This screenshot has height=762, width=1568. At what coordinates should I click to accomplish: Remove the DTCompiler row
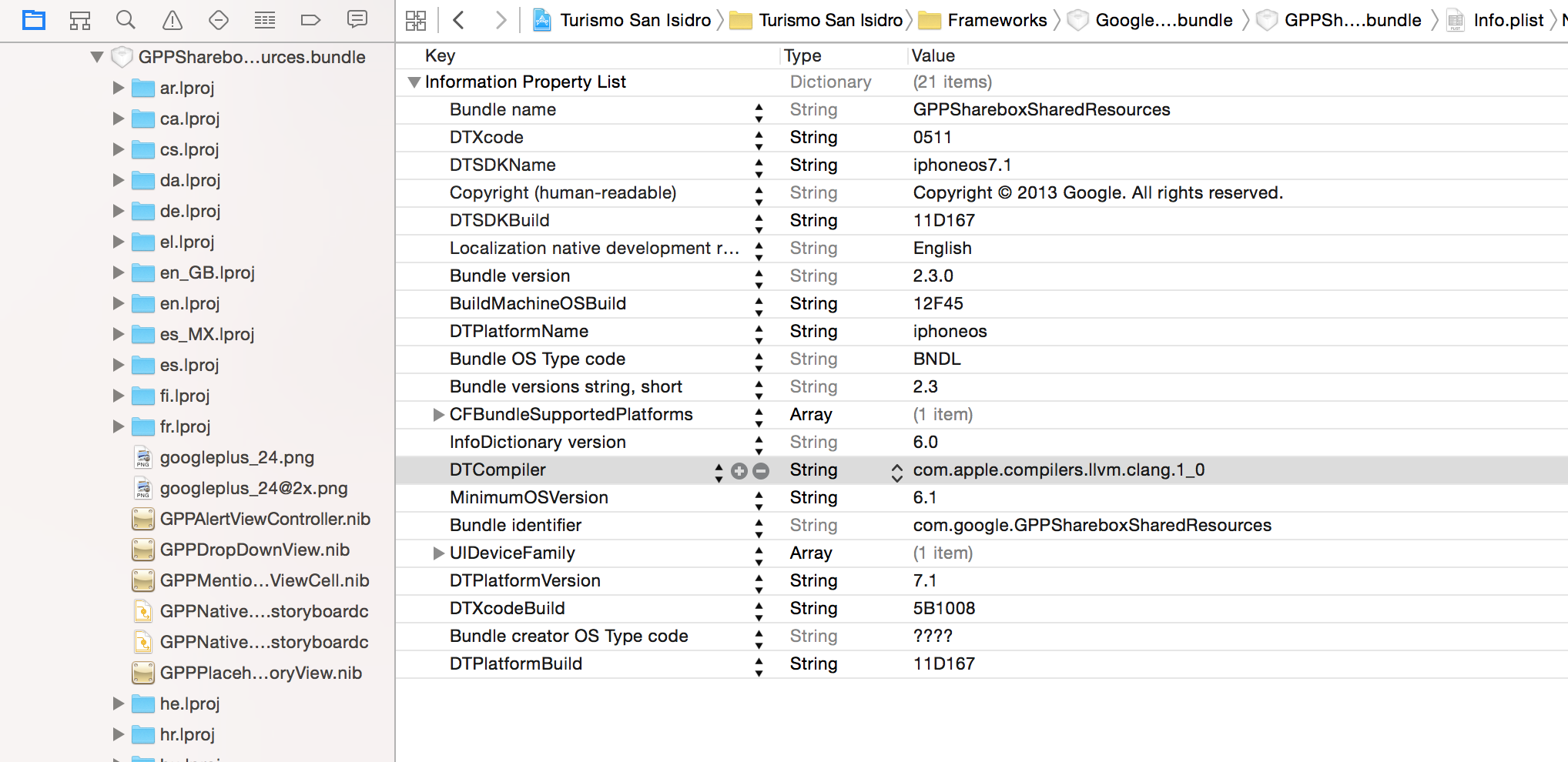[761, 470]
